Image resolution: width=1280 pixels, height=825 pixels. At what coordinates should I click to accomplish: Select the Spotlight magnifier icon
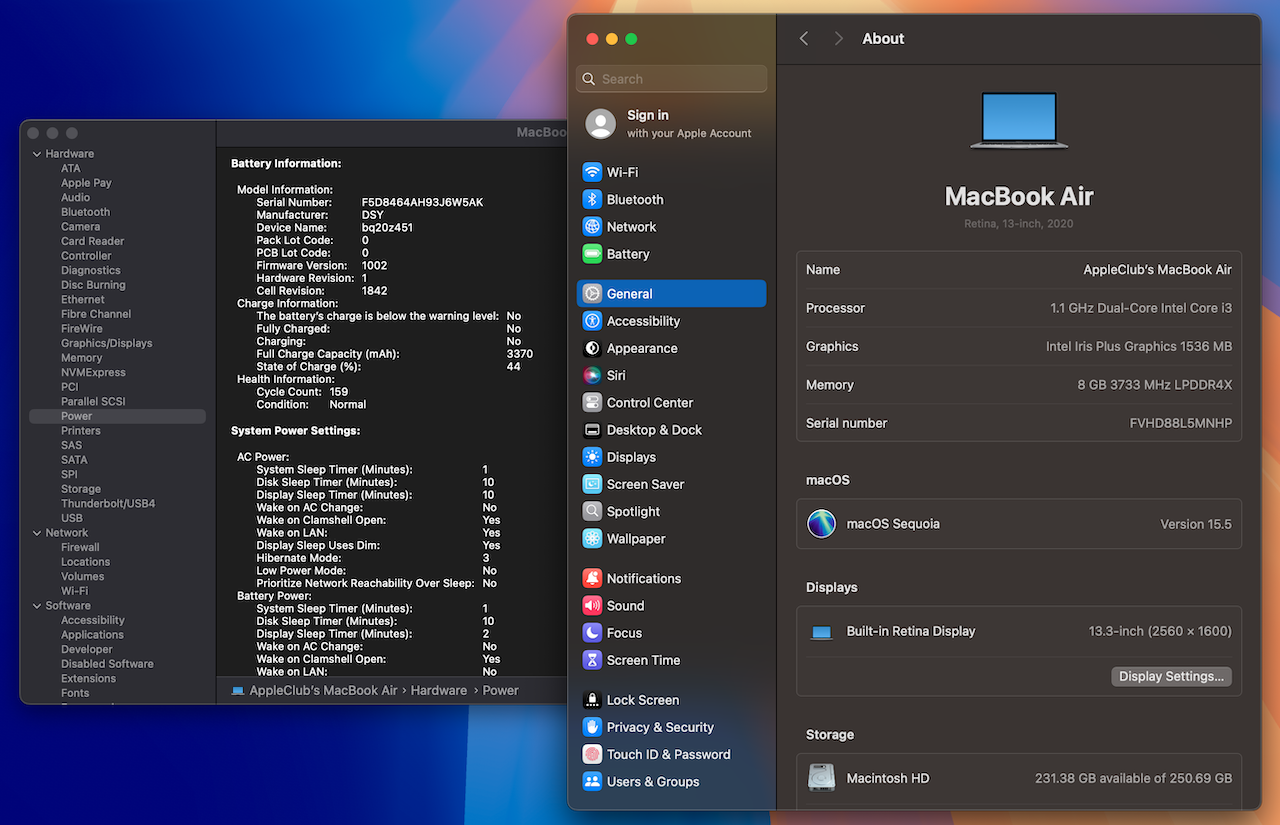(x=592, y=511)
